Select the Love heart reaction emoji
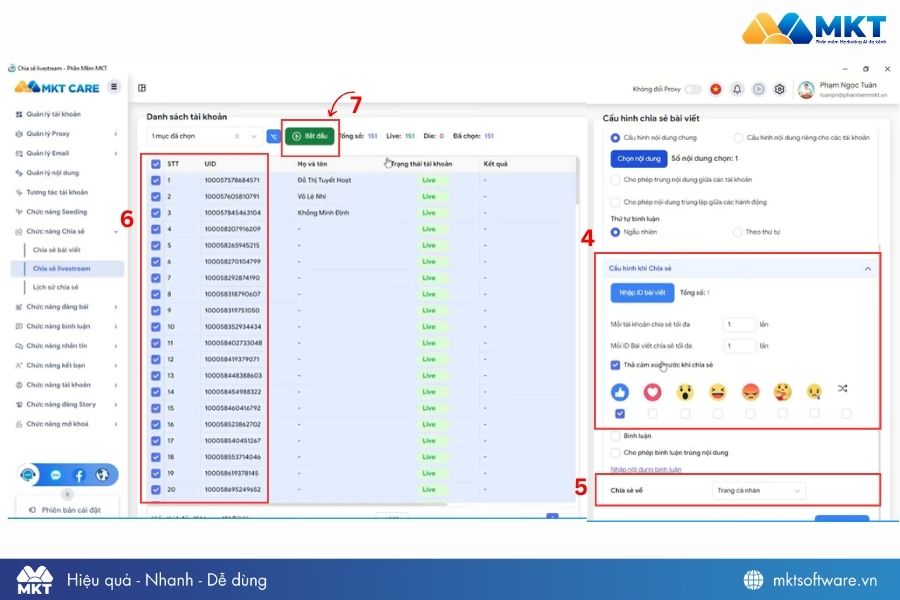 tap(652, 392)
